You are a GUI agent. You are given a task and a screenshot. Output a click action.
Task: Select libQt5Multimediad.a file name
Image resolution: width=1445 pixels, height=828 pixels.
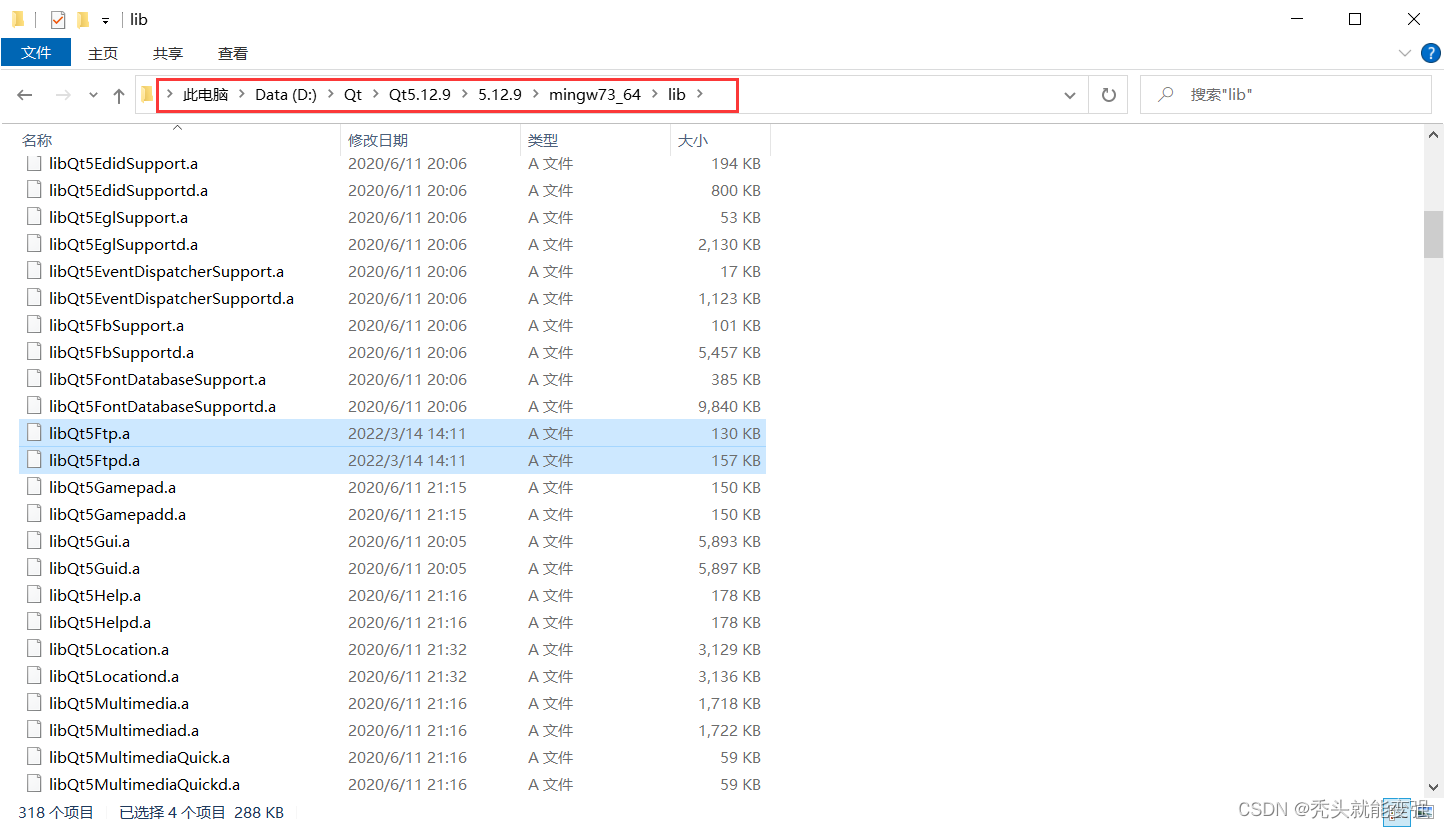[x=124, y=730]
